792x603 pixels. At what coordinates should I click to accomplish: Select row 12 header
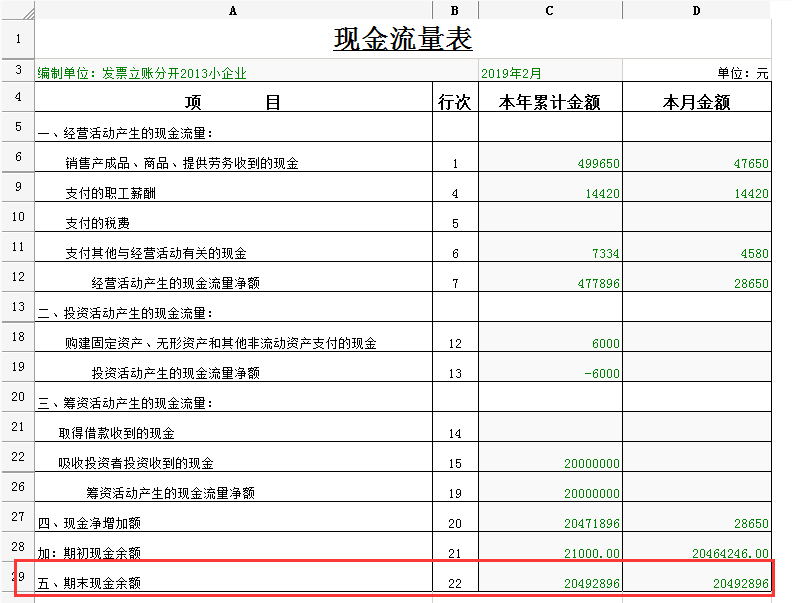[17, 277]
